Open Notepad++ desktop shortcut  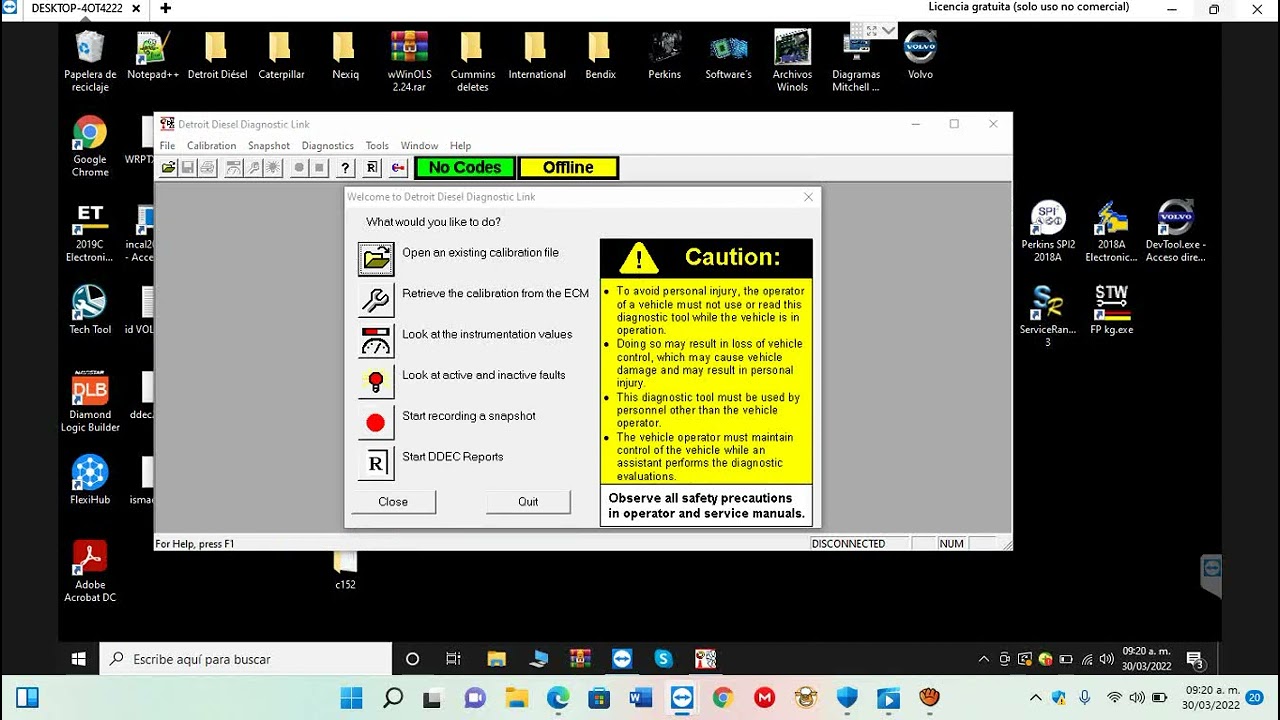(153, 56)
